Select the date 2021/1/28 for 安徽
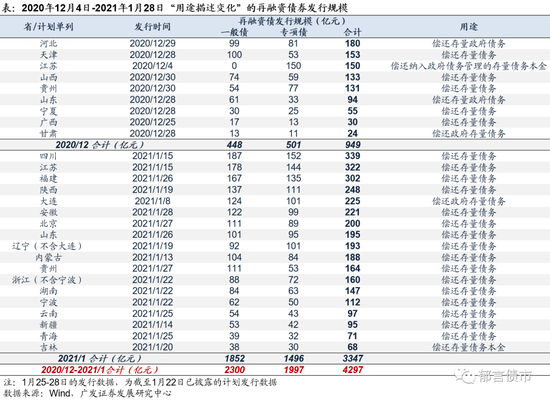The width and height of the screenshot is (550, 400). [153, 212]
